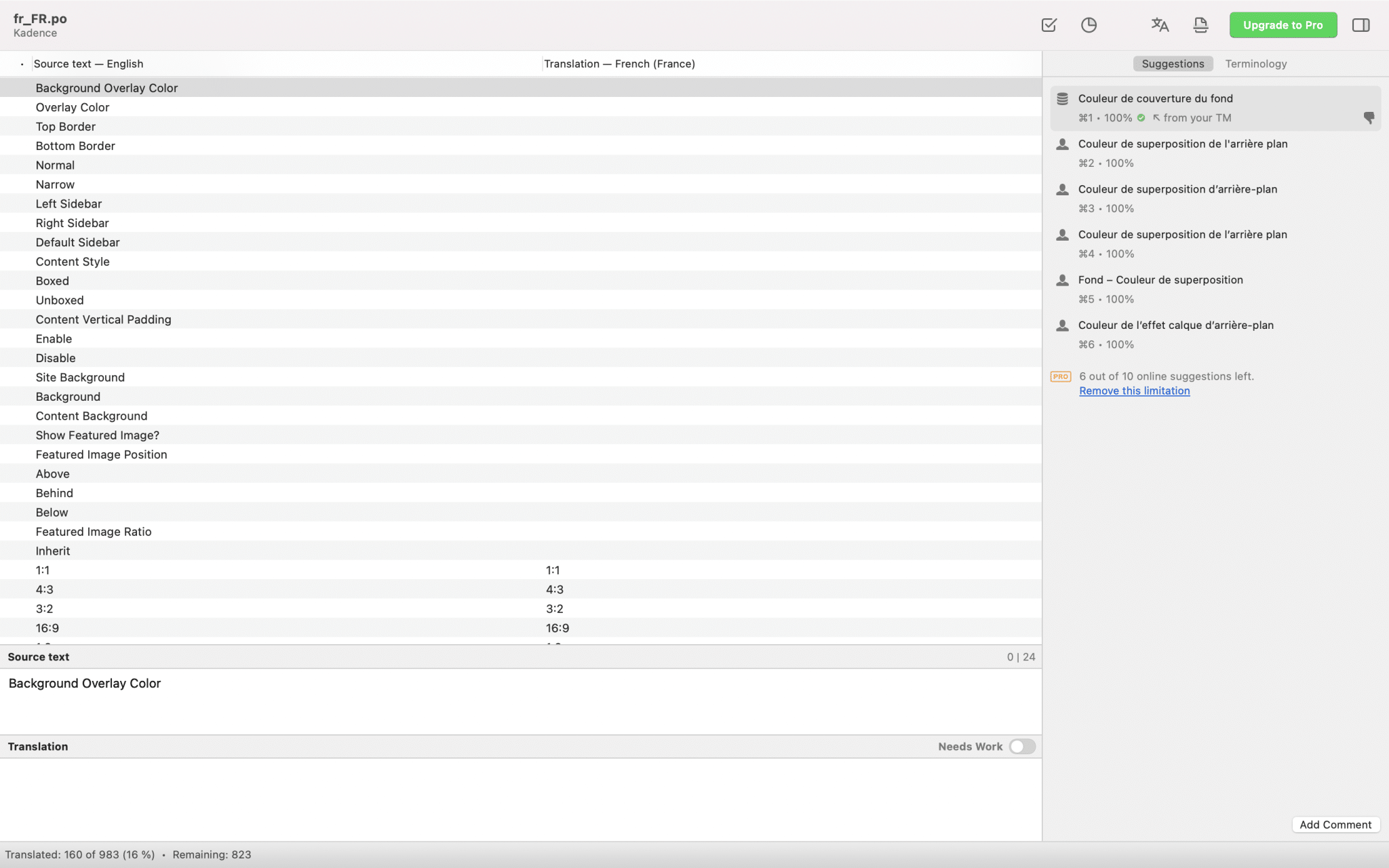This screenshot has height=868, width=1389.
Task: Click the task/checklist icon top toolbar
Action: tap(1049, 24)
